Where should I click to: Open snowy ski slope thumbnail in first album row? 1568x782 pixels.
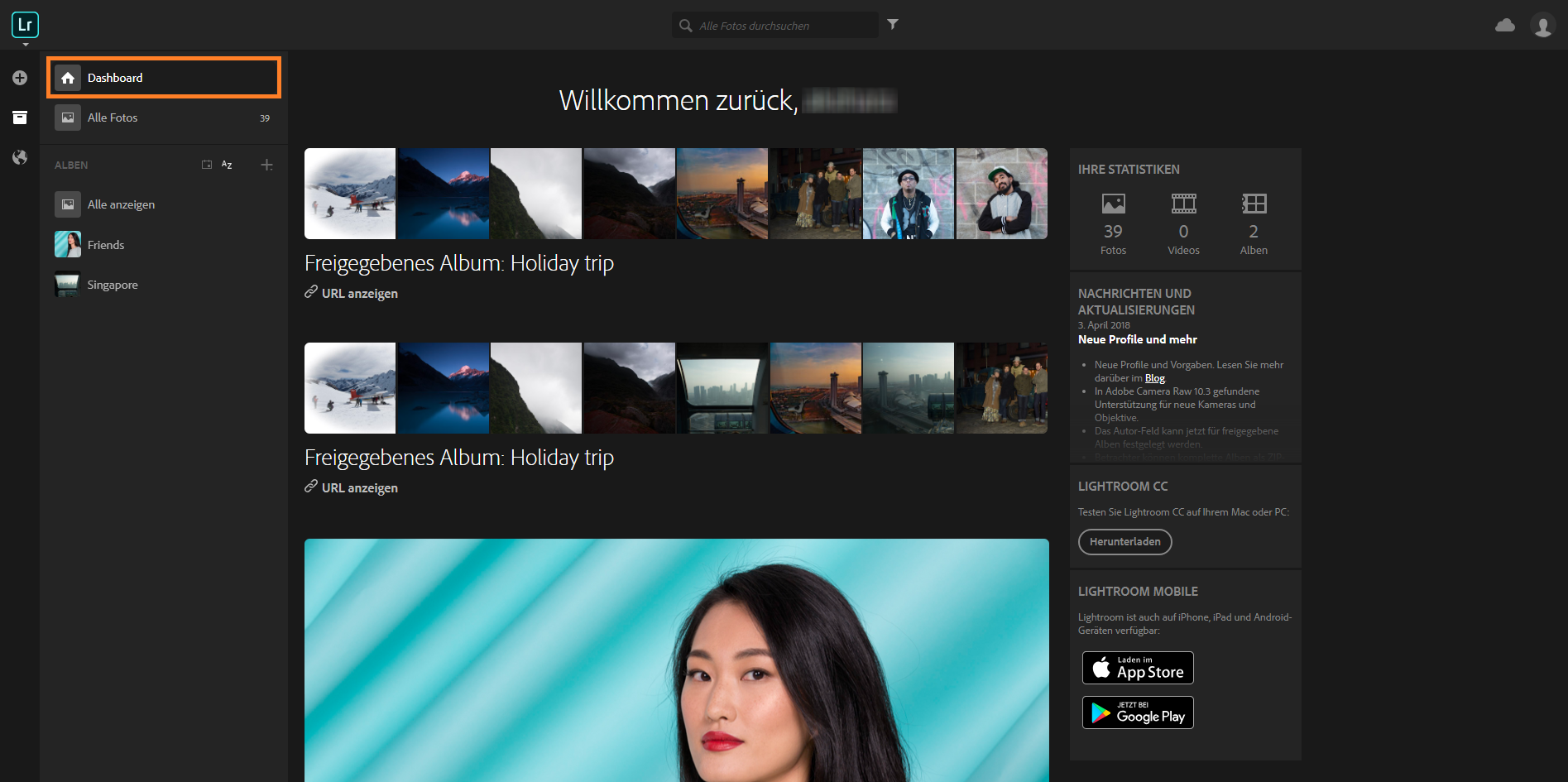pyautogui.click(x=350, y=194)
